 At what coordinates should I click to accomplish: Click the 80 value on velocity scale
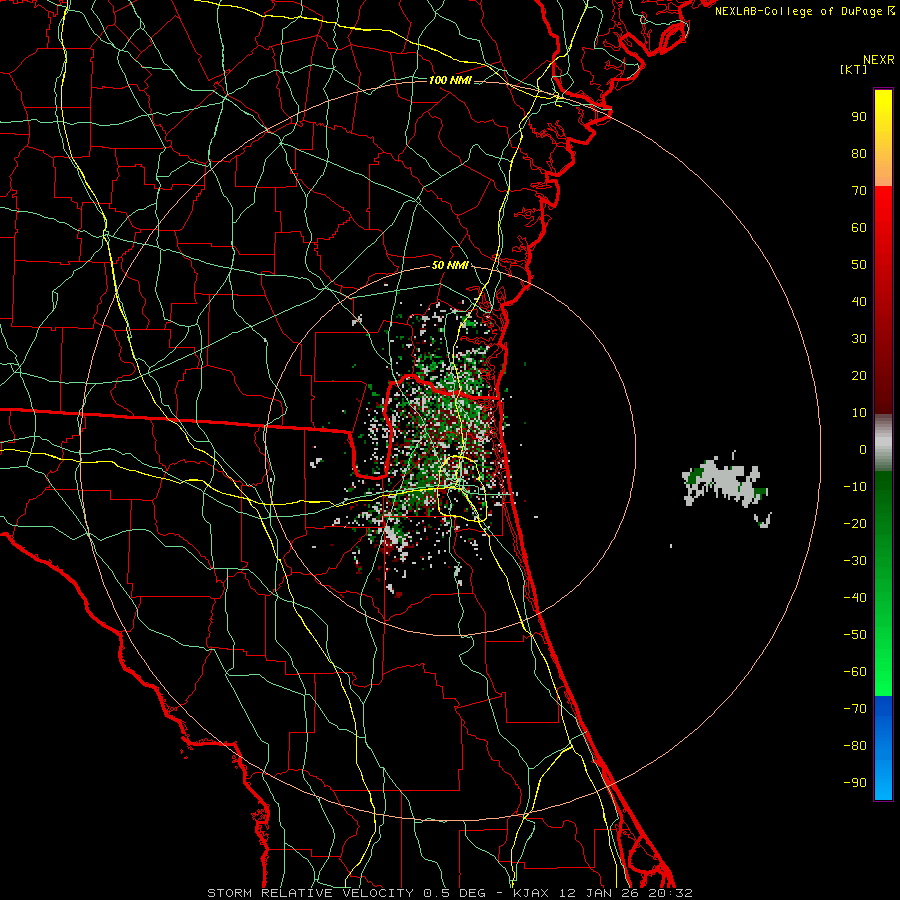click(859, 153)
